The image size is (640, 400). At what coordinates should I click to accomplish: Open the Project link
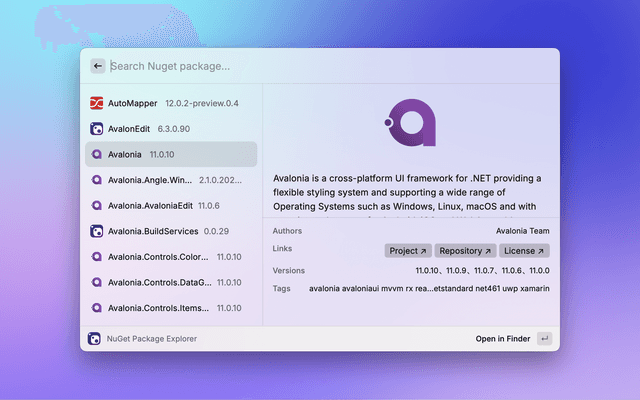click(x=408, y=251)
